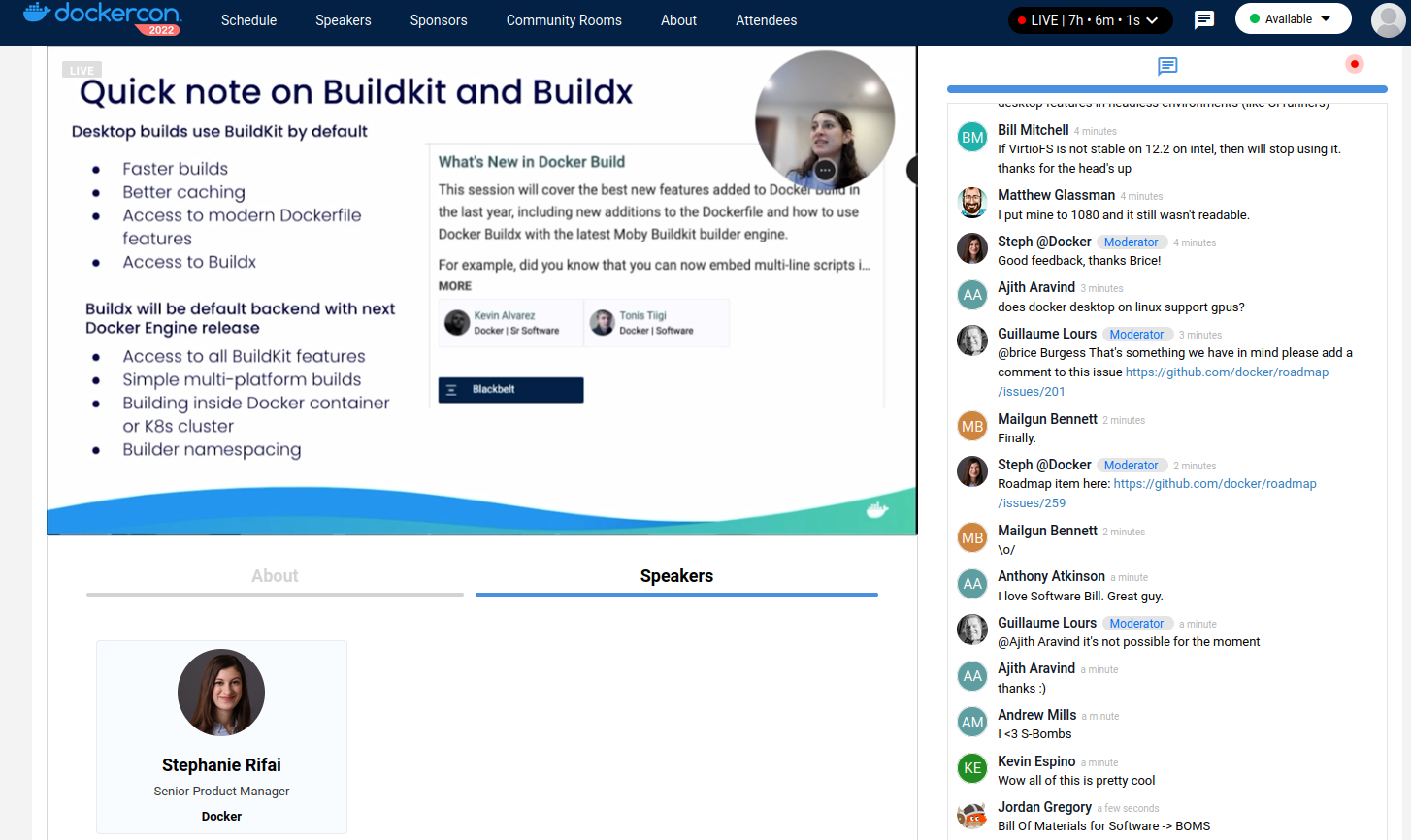Expand the LIVE countdown dropdown
Screen dimensions: 1411x840
1090,20
